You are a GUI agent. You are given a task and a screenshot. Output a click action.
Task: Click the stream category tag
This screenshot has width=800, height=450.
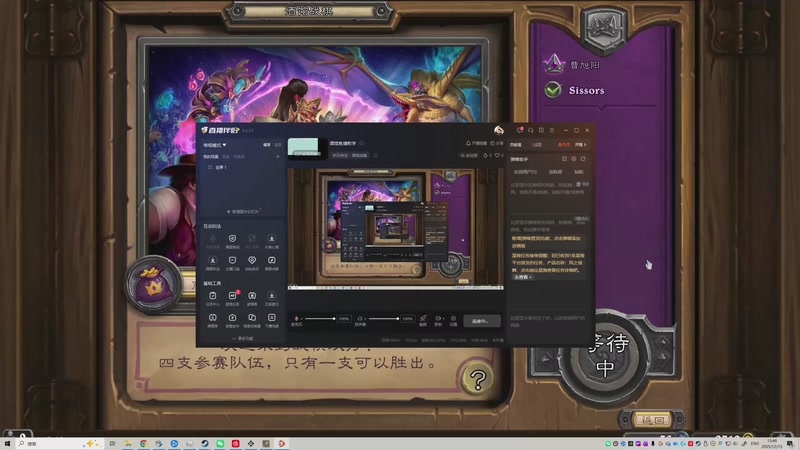point(350,155)
